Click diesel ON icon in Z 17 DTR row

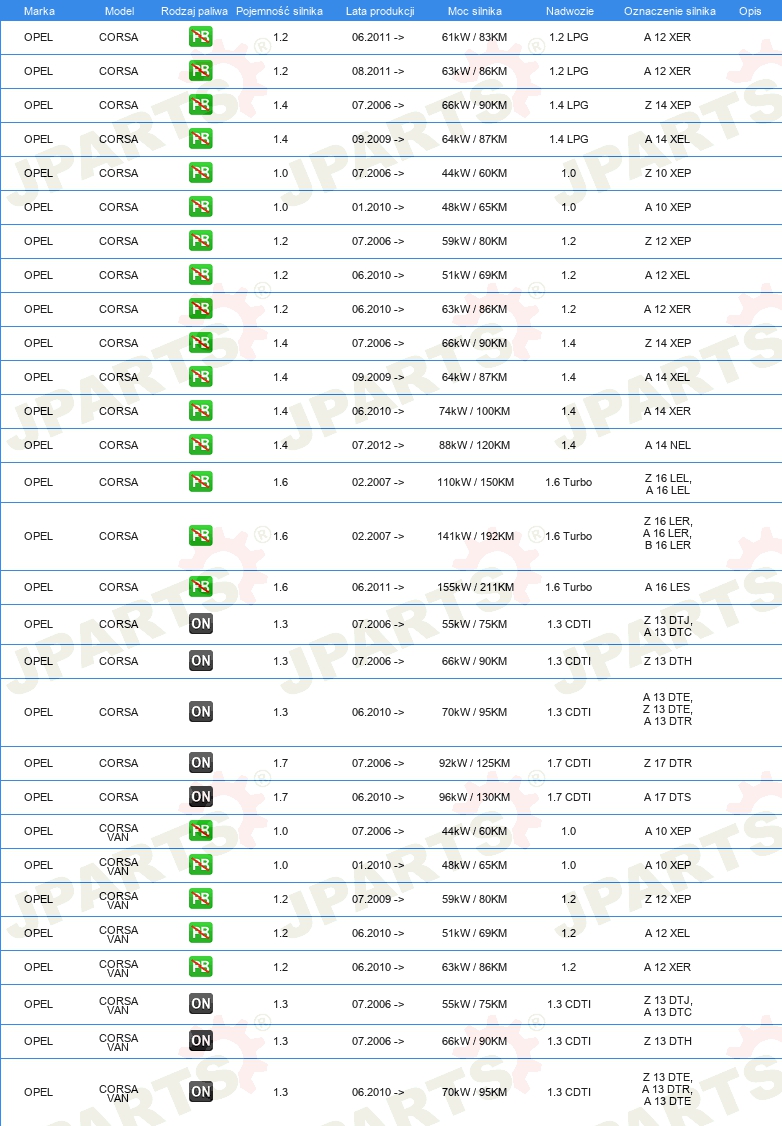[x=201, y=763]
